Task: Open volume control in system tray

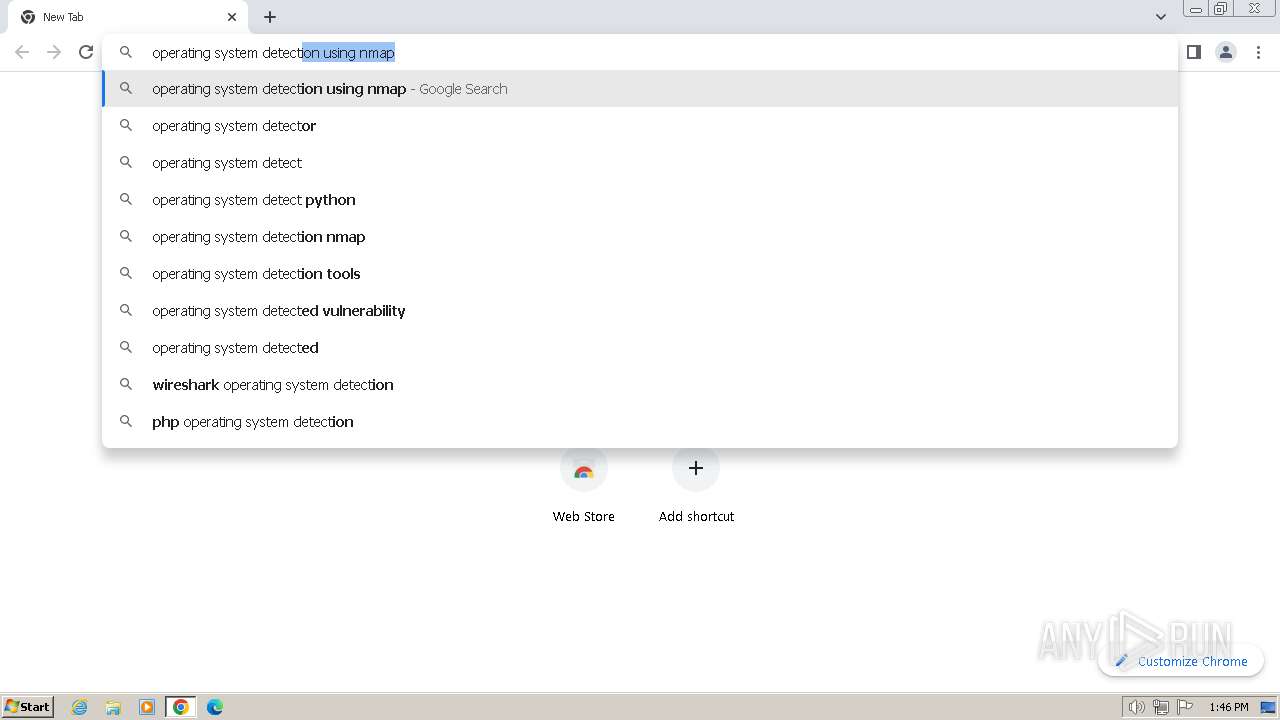Action: 1137,707
